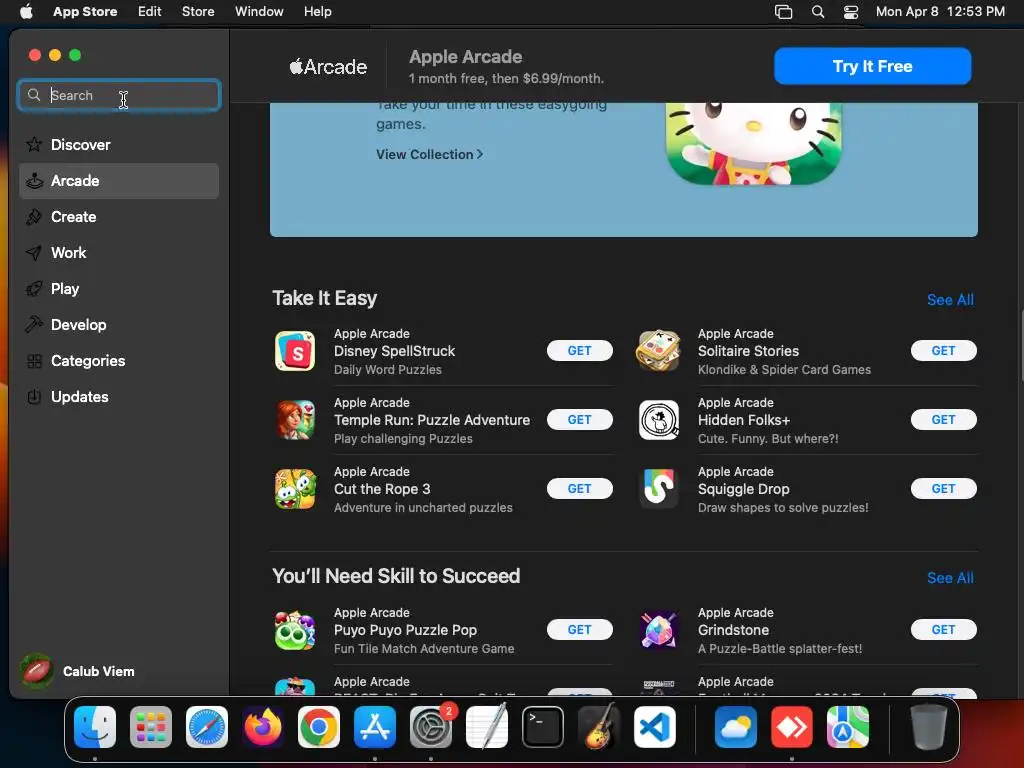Open the Window menu
Image resolution: width=1024 pixels, height=768 pixels.
259,12
